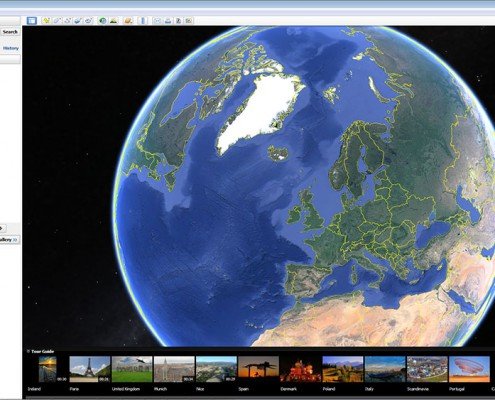Open the Nice tour thumbnail
The width and height of the screenshot is (495, 400).
(216, 369)
